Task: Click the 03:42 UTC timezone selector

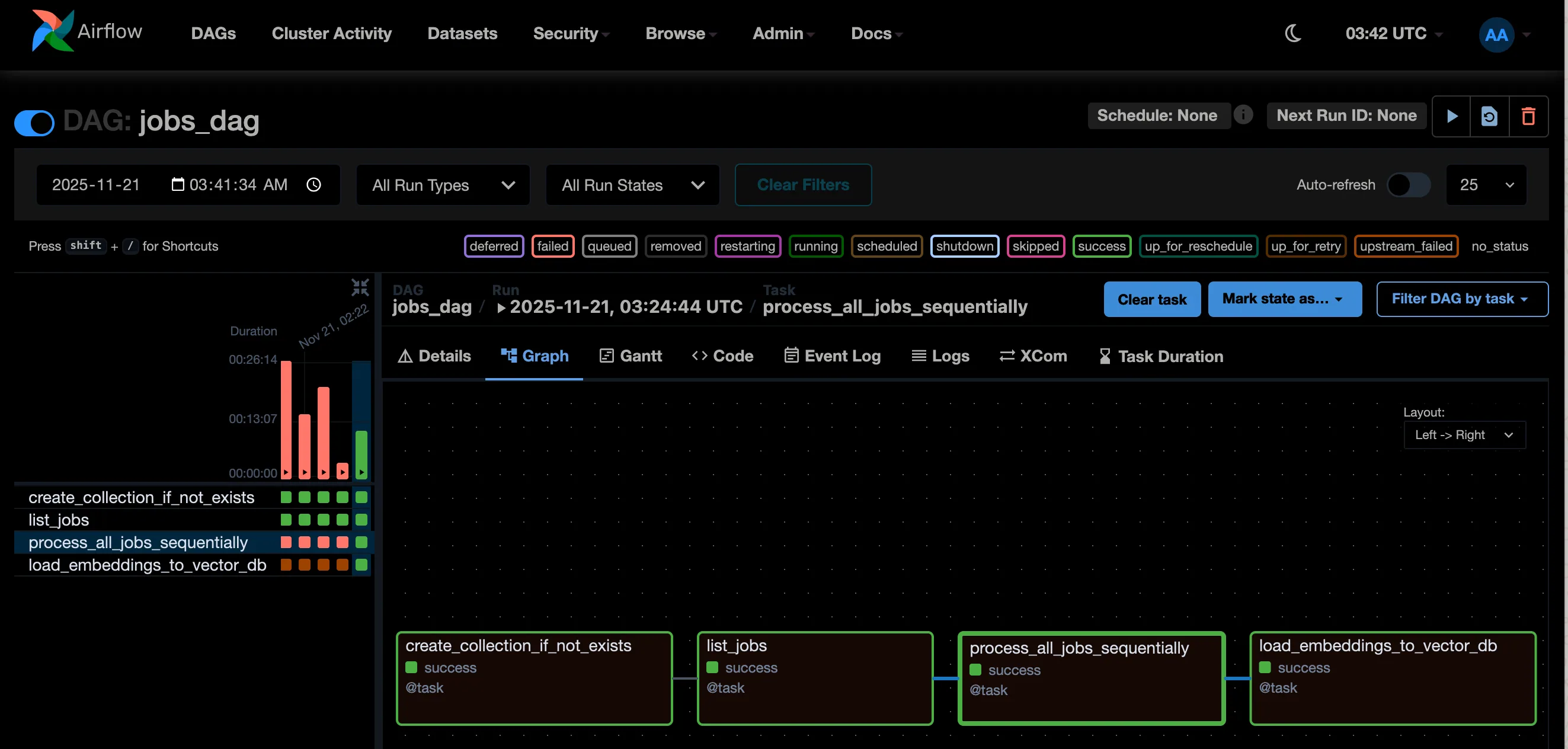Action: pos(1393,33)
